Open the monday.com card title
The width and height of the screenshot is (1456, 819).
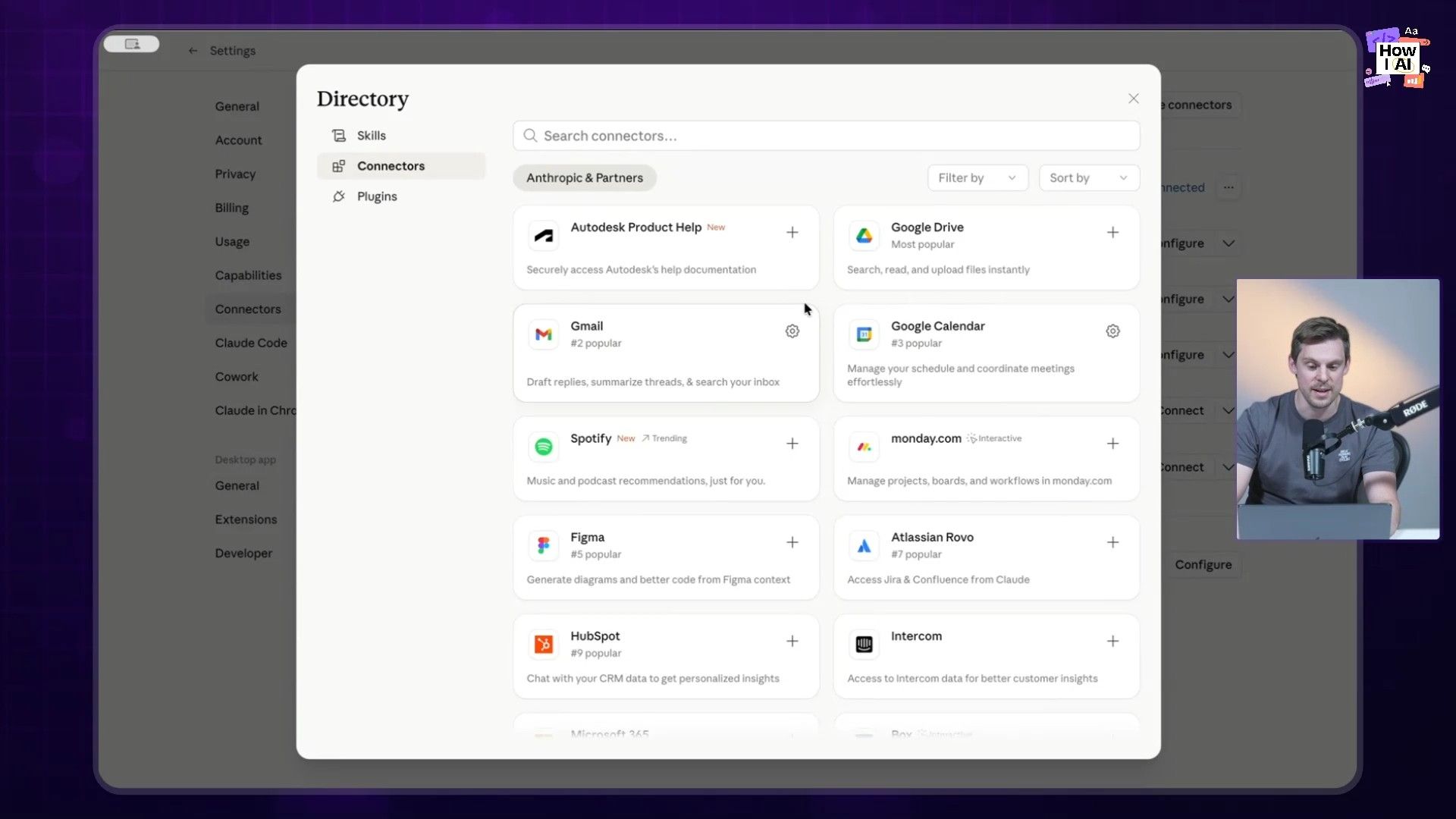tap(926, 438)
